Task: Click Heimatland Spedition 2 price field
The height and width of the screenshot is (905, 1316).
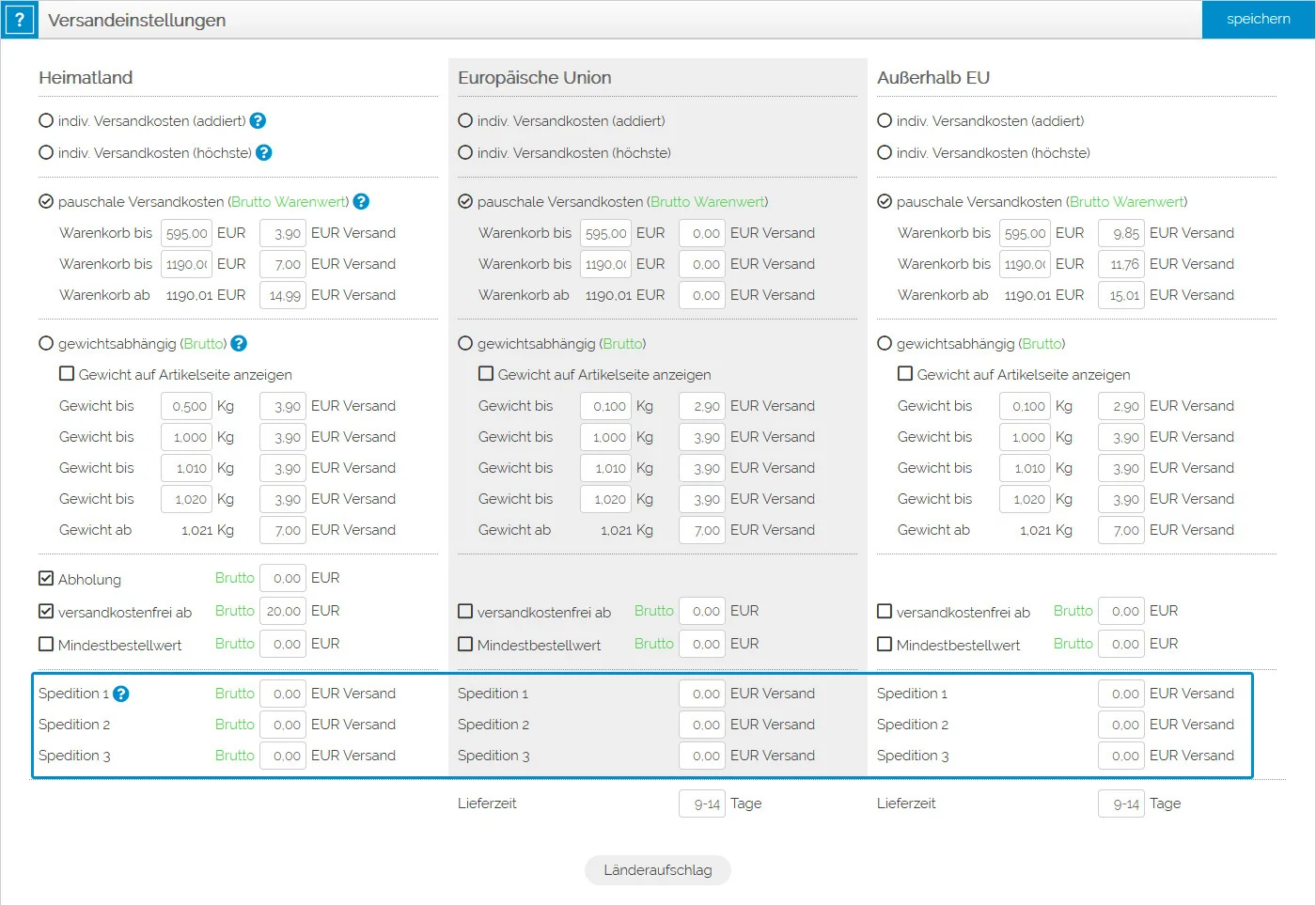Action: pos(283,726)
